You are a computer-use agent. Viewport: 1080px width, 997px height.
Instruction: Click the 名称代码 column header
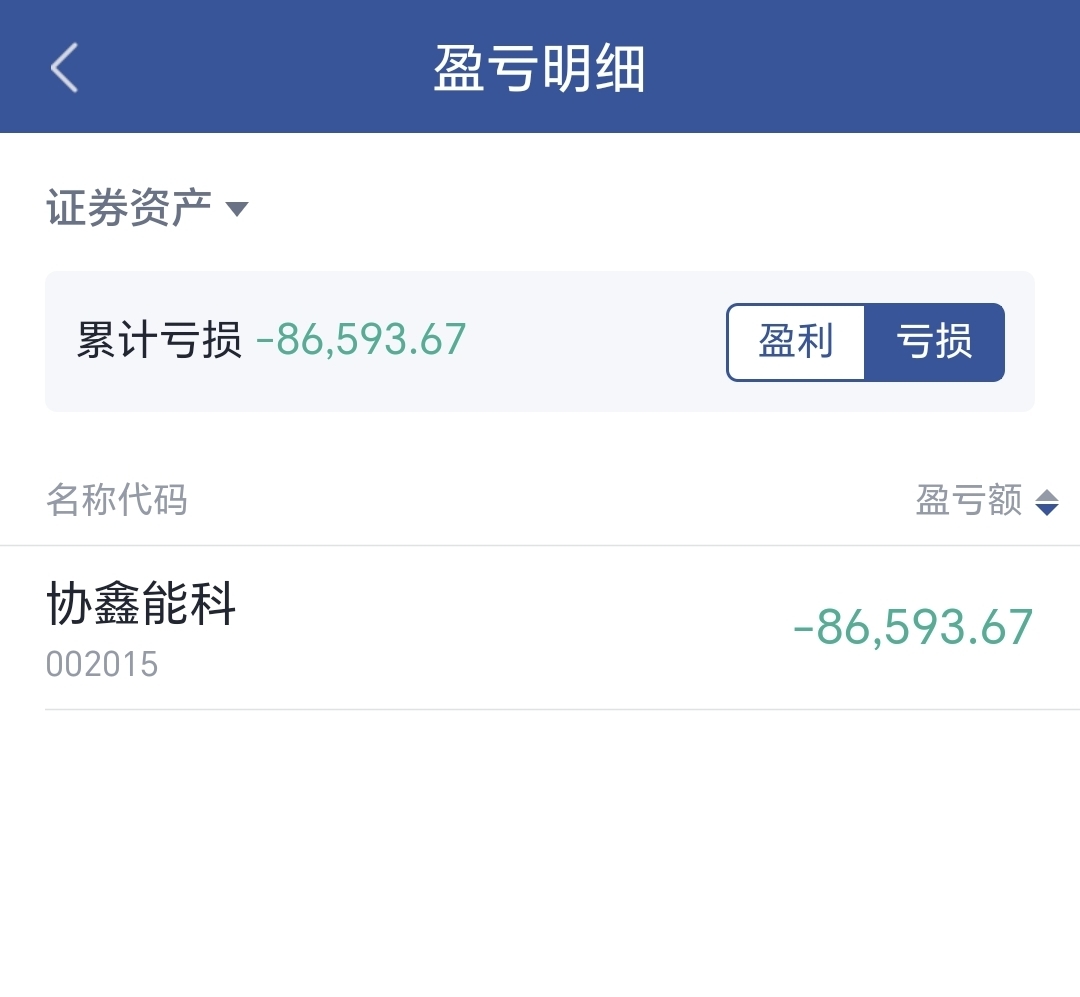coord(116,500)
